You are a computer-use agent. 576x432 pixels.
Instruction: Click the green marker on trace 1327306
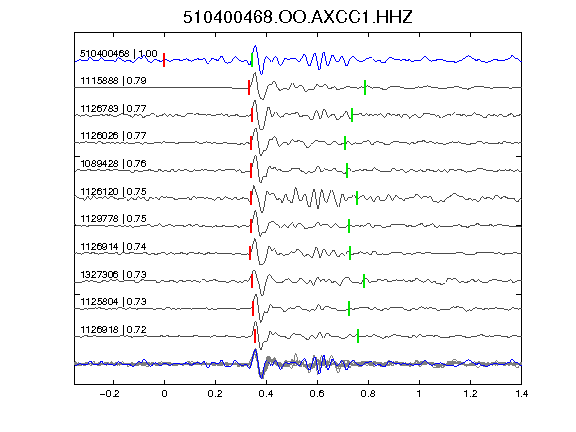pos(364,281)
